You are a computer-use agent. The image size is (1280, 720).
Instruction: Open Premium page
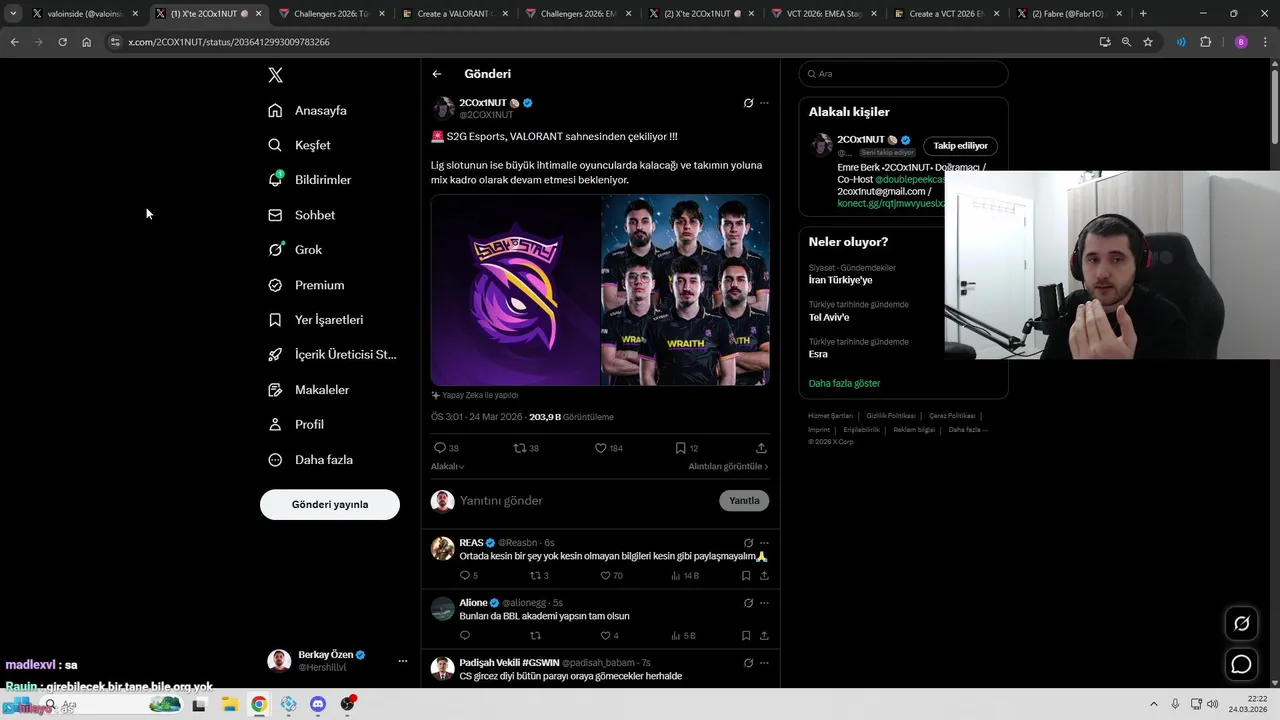pyautogui.click(x=306, y=285)
